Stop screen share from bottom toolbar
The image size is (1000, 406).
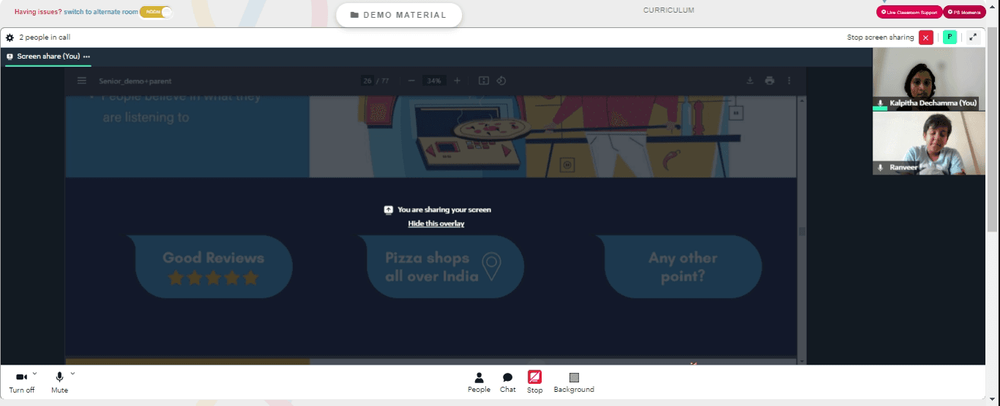coord(534,382)
